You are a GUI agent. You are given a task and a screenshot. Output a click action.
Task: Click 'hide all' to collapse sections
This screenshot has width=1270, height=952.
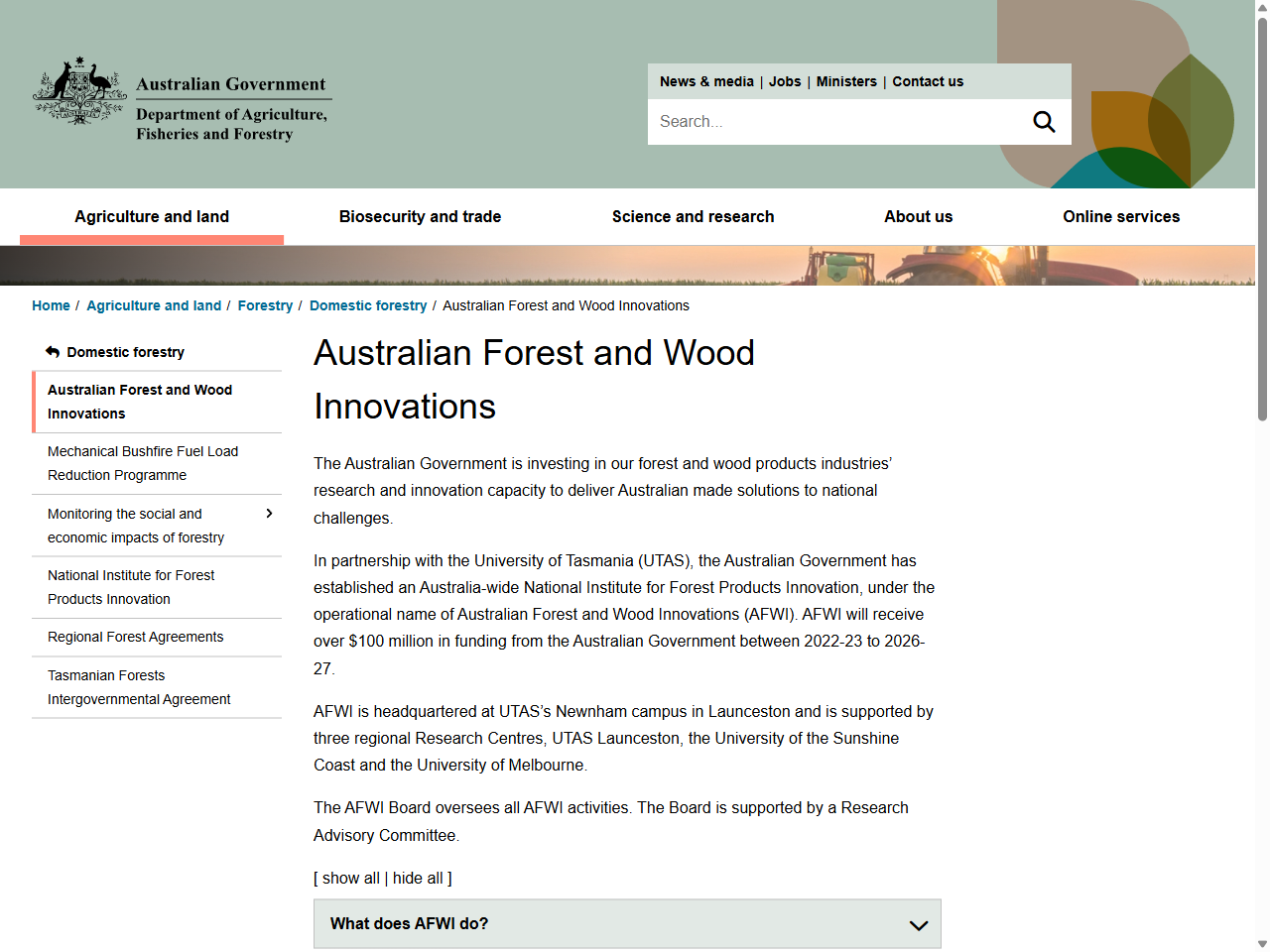418,878
